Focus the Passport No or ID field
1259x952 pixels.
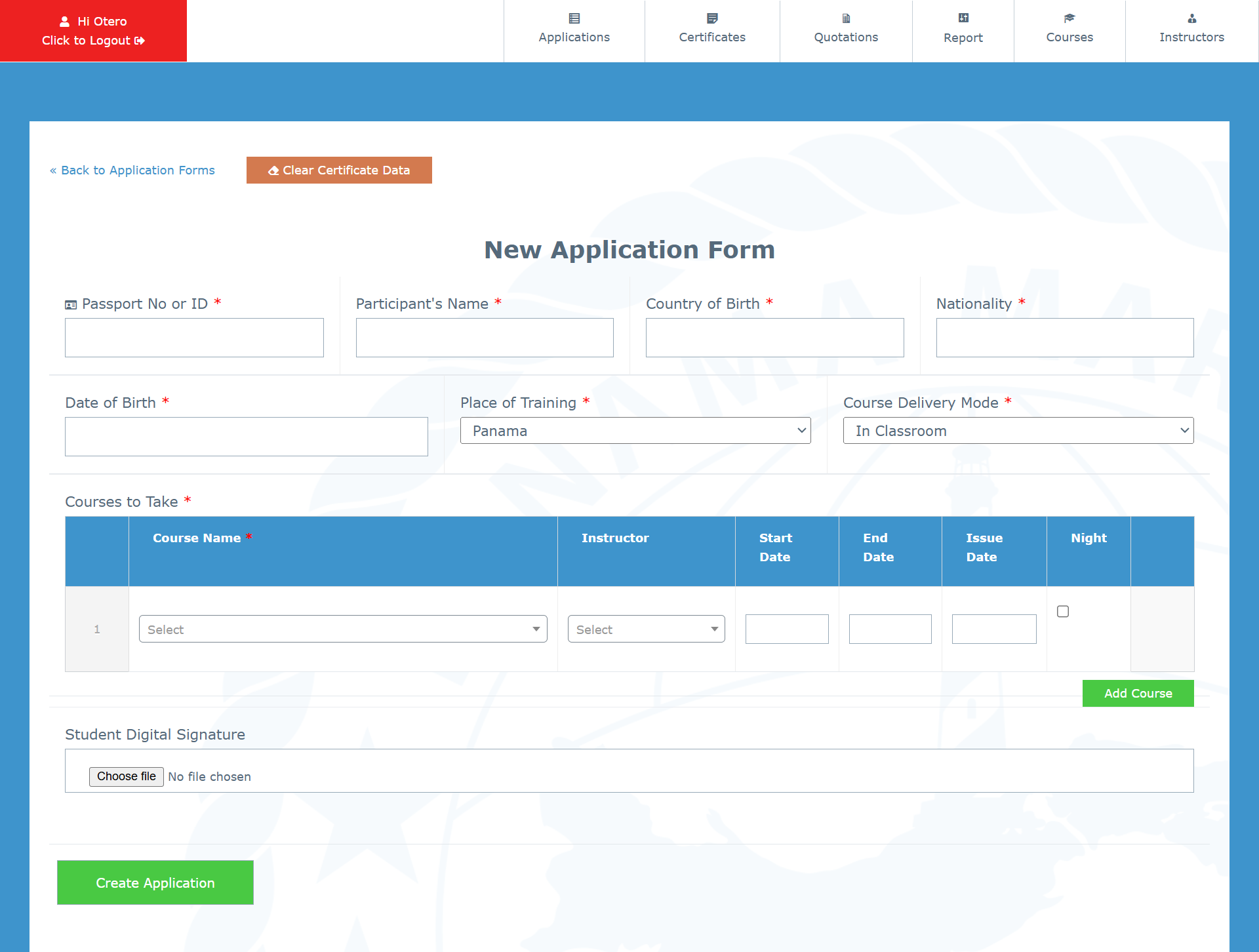coord(194,338)
